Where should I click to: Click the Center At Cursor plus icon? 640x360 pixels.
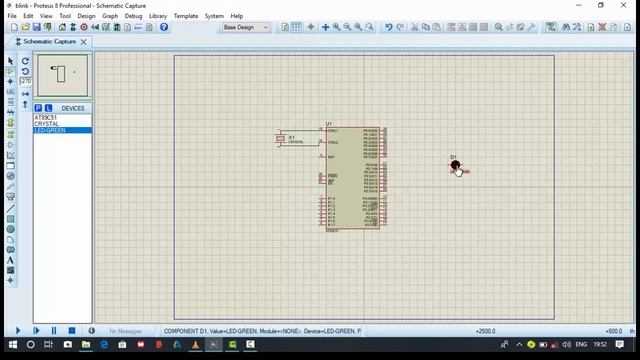[325, 27]
